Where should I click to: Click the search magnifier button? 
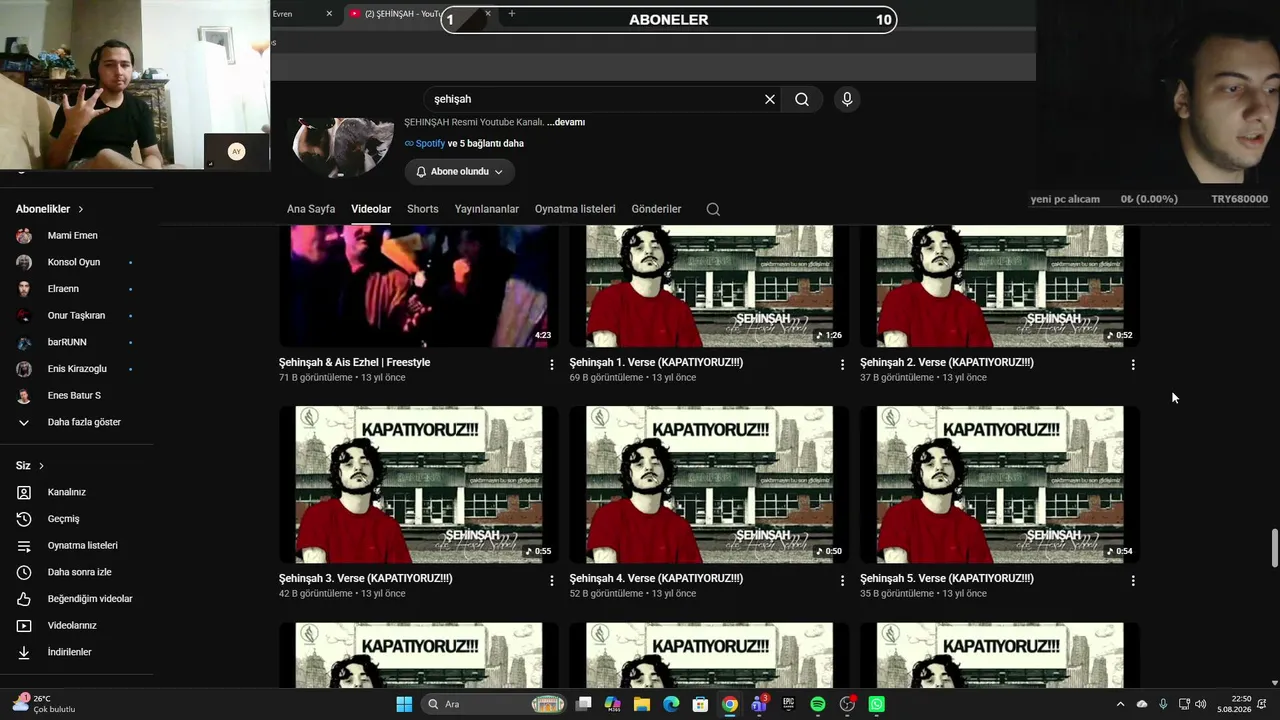802,99
